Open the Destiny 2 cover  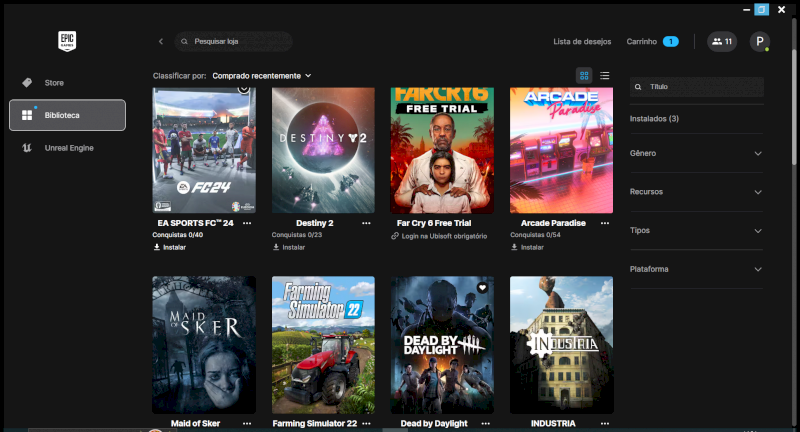[323, 150]
